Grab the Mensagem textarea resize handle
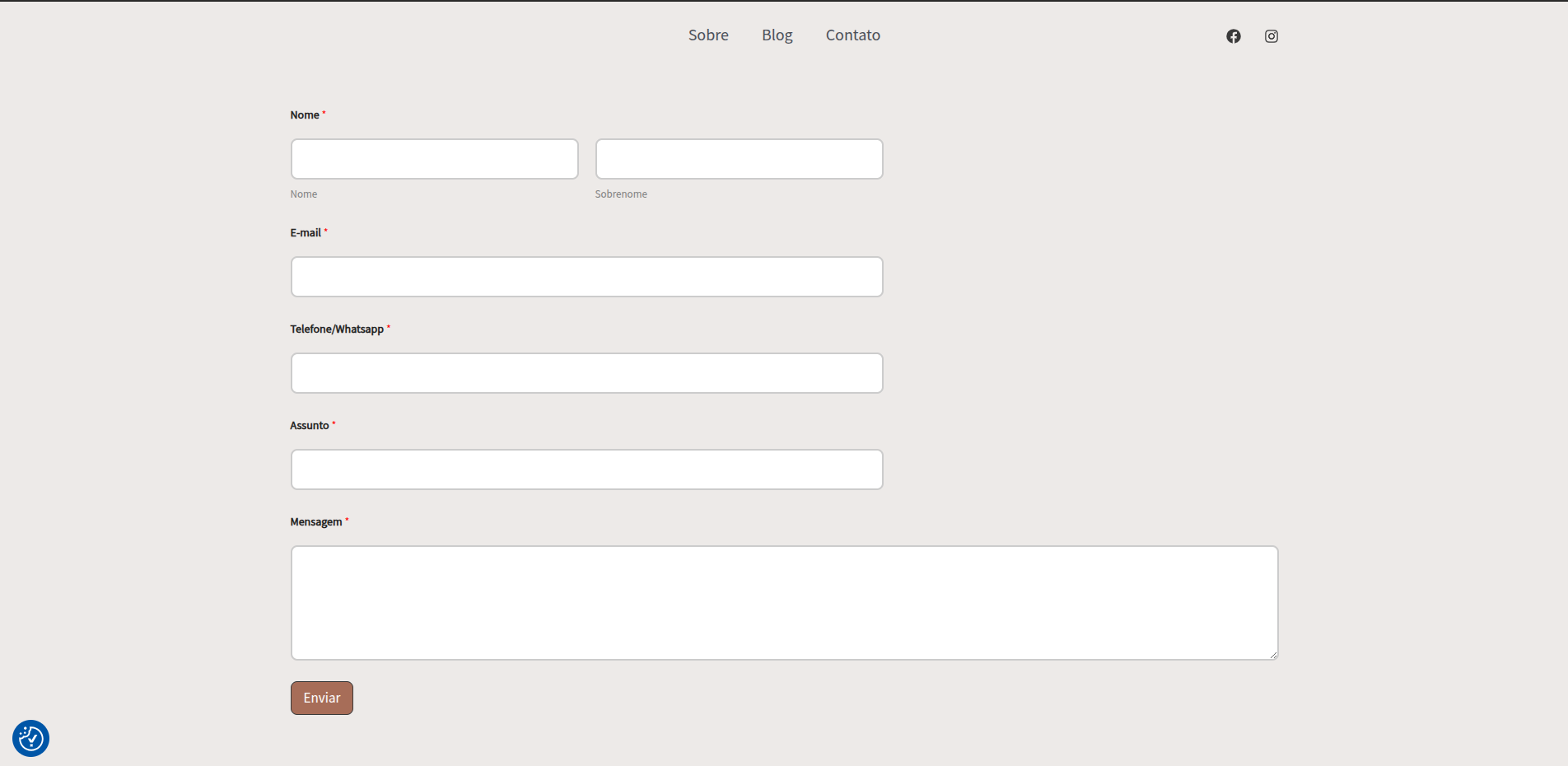This screenshot has width=1568, height=766. point(1273,655)
